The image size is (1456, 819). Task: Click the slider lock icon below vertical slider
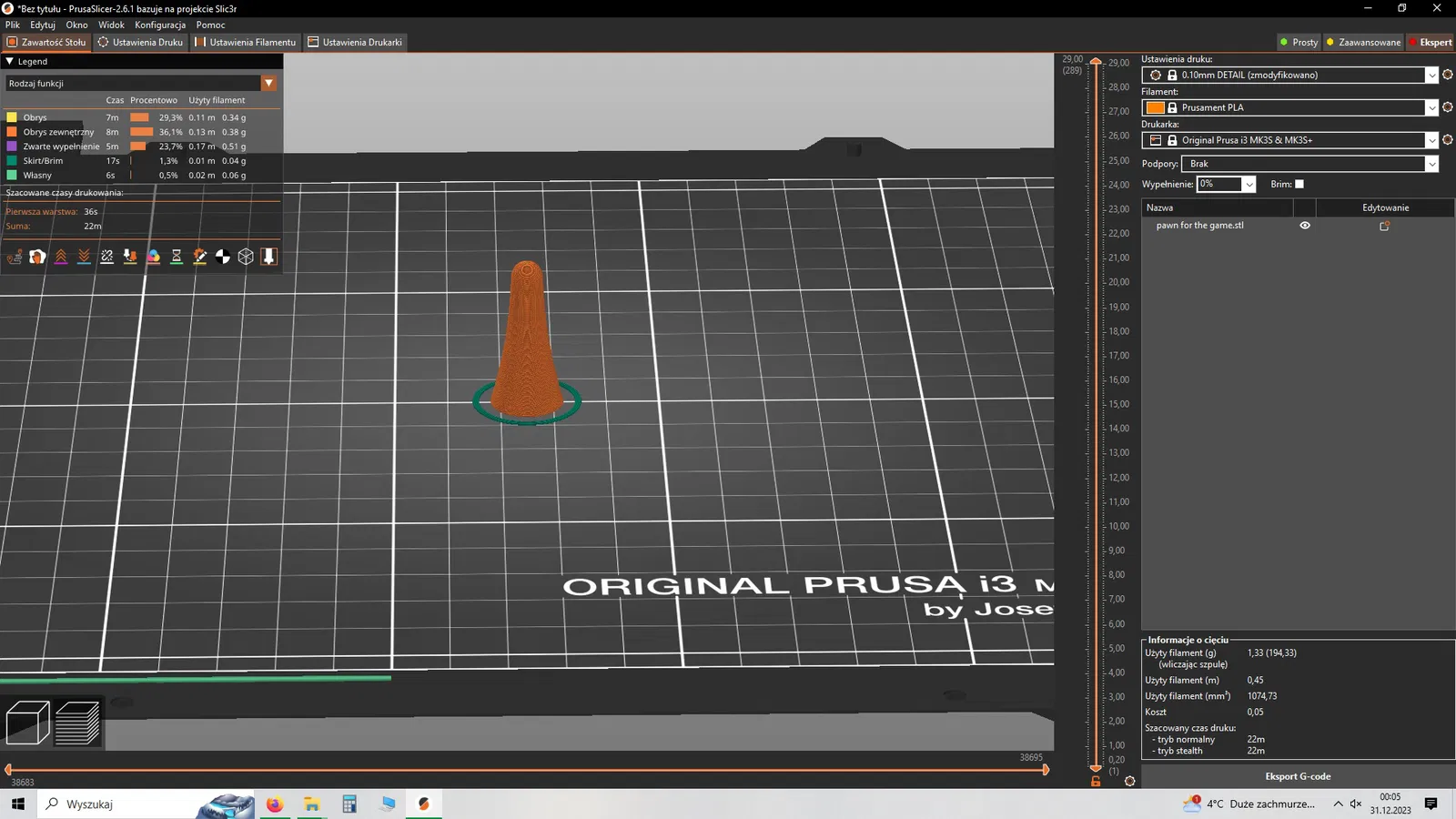point(1096,781)
